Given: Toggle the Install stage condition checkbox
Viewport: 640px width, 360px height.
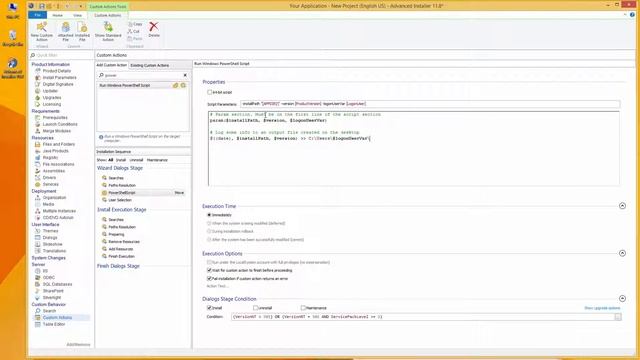Looking at the screenshot, I should [x=209, y=308].
